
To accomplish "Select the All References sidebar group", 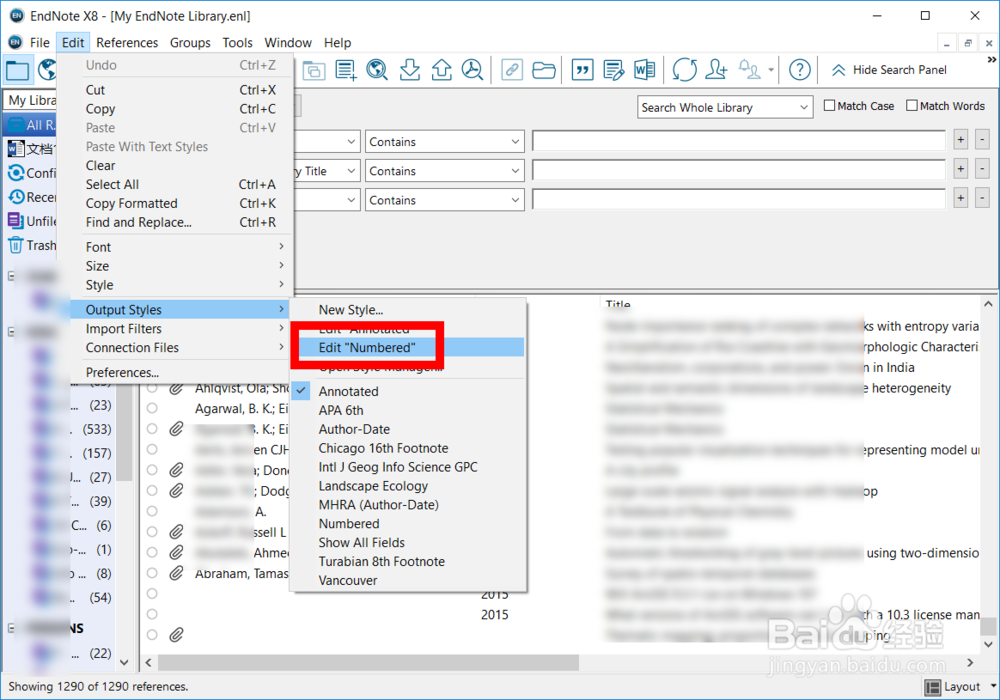I will point(31,125).
